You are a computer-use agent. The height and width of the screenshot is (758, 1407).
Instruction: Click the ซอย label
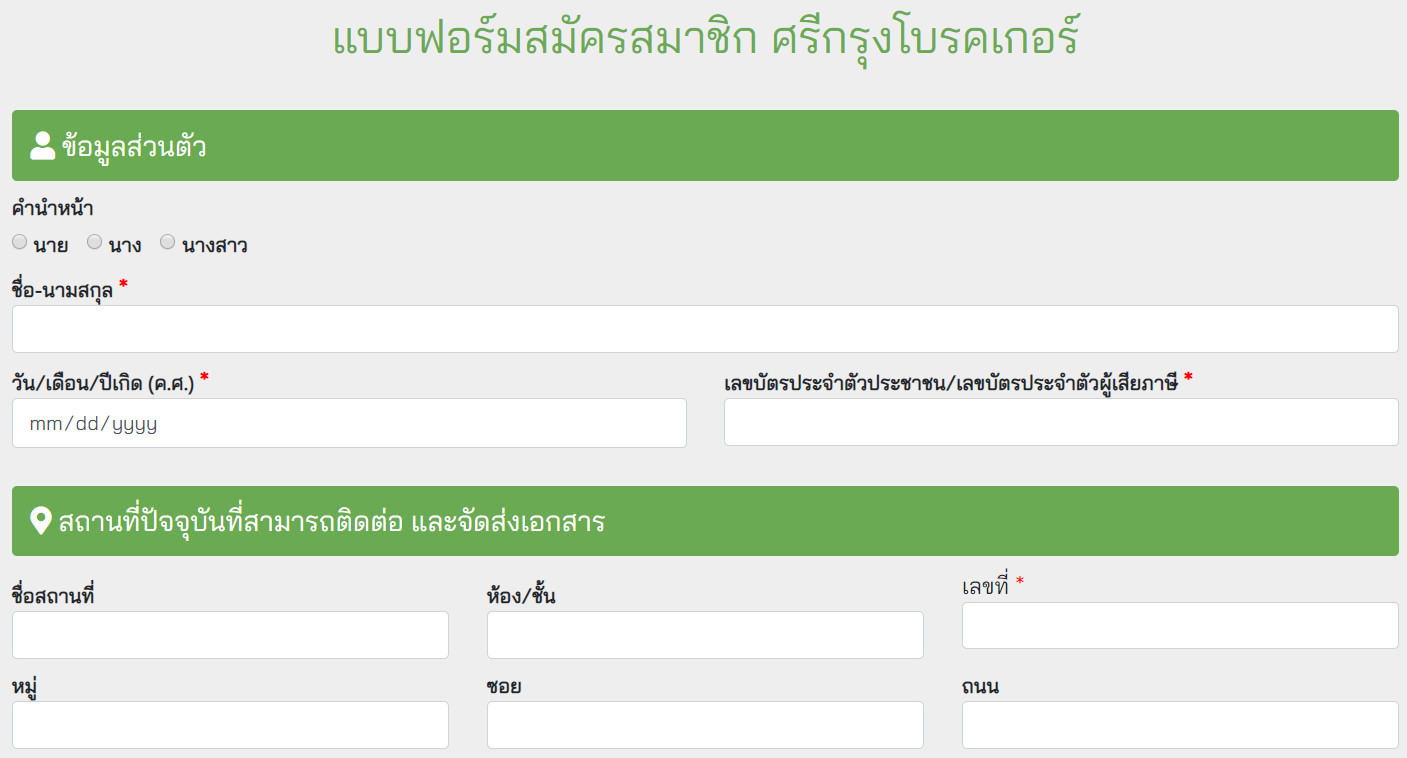(x=504, y=687)
